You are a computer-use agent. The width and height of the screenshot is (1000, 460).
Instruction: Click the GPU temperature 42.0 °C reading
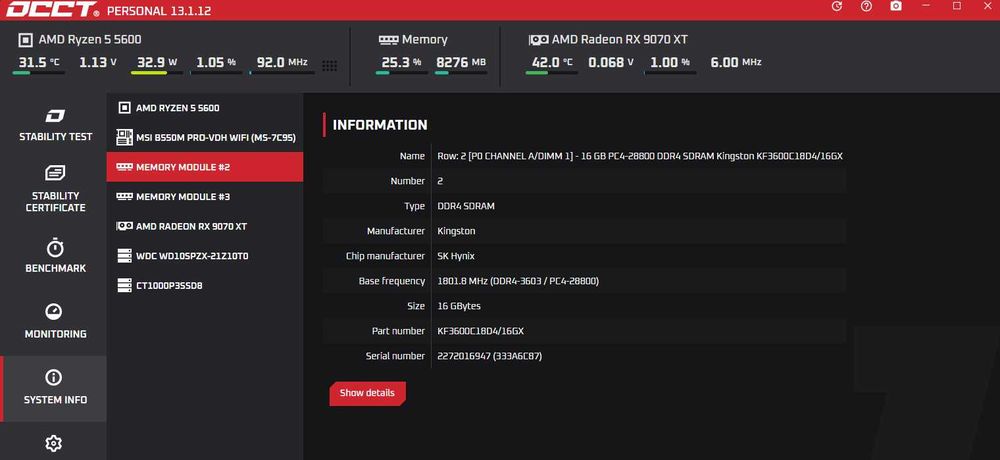pos(552,63)
